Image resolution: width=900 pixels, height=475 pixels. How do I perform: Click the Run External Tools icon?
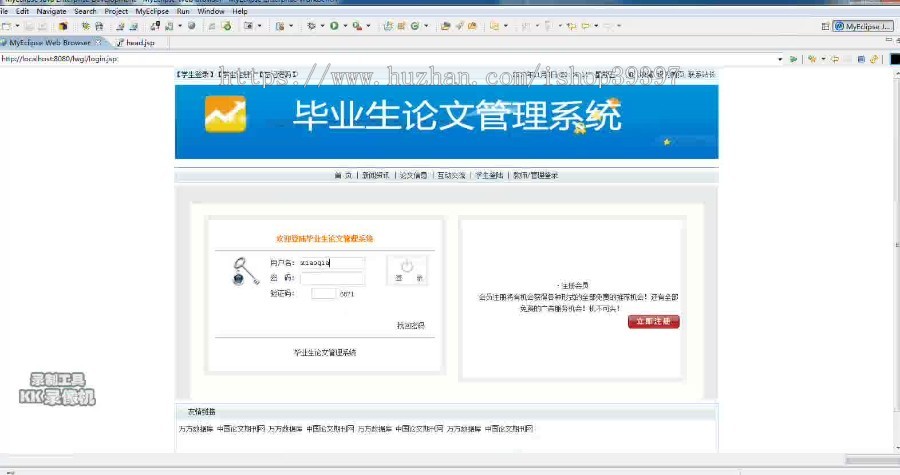(357, 26)
